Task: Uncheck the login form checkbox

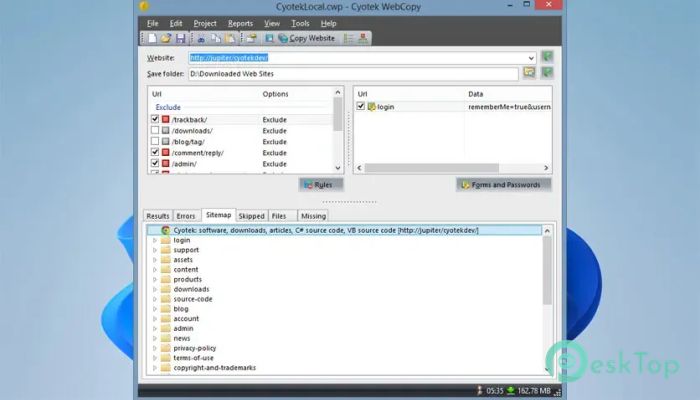Action: [x=361, y=106]
